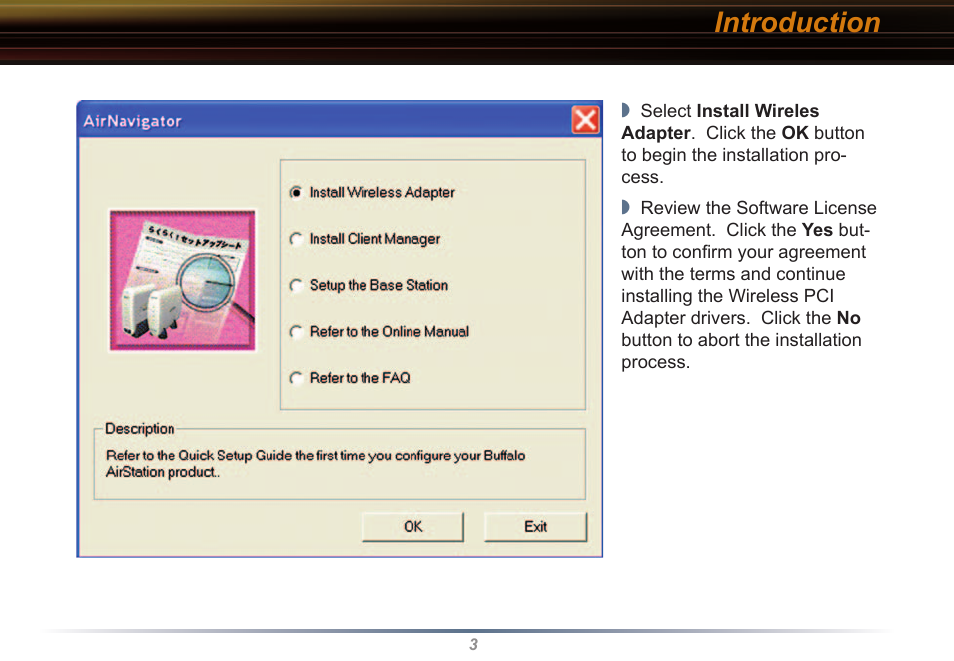954x661 pixels.
Task: Pick the Refer to the Online Manual option
Action: [296, 332]
